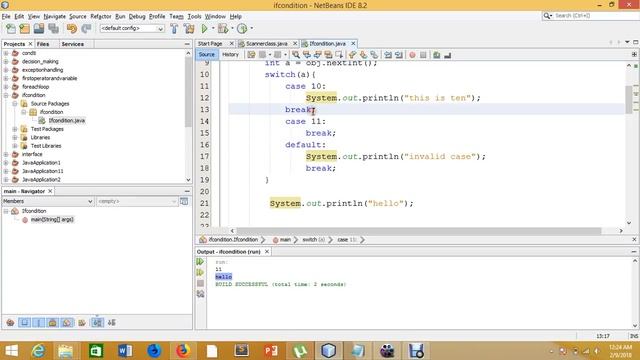Click the Profile Project toolbar icon
640x360 pixels.
click(x=242, y=29)
